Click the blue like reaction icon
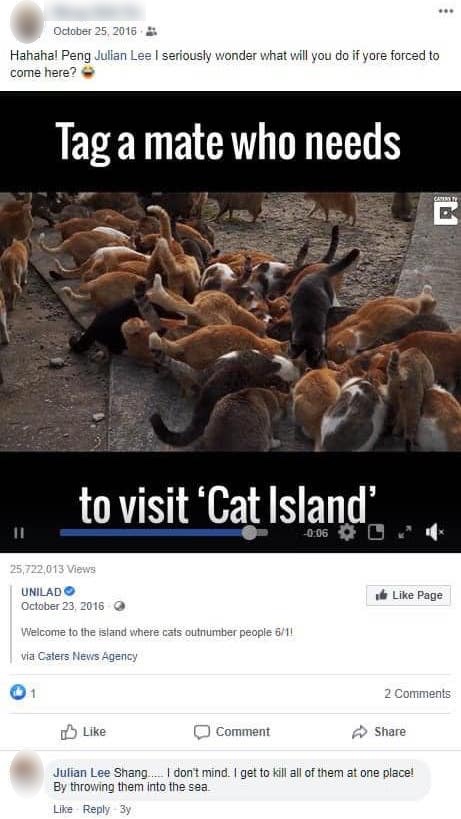 (18, 693)
